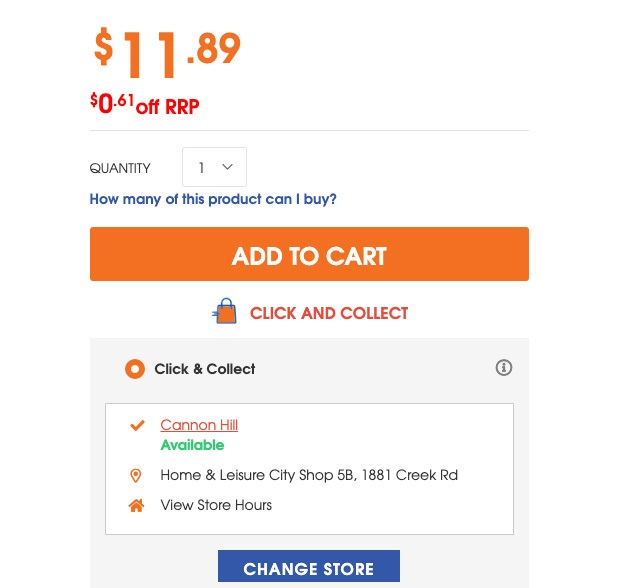Image resolution: width=618 pixels, height=588 pixels.
Task: Click the orange checkmark beside Cannon Hill
Action: coord(137,425)
